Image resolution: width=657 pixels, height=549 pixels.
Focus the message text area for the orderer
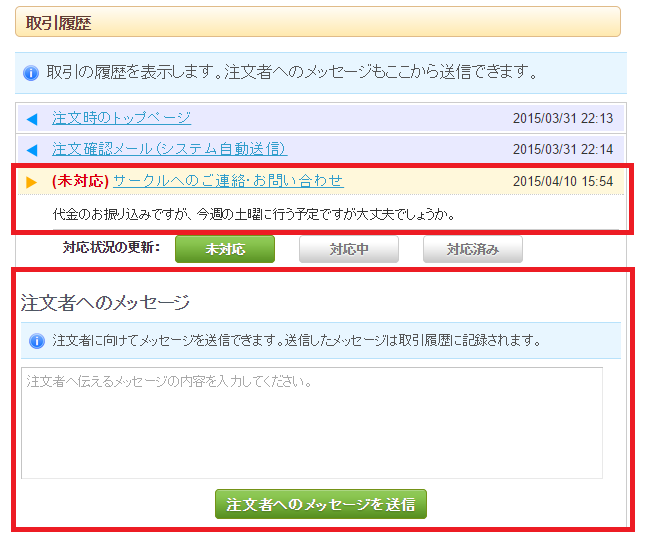pyautogui.click(x=311, y=423)
